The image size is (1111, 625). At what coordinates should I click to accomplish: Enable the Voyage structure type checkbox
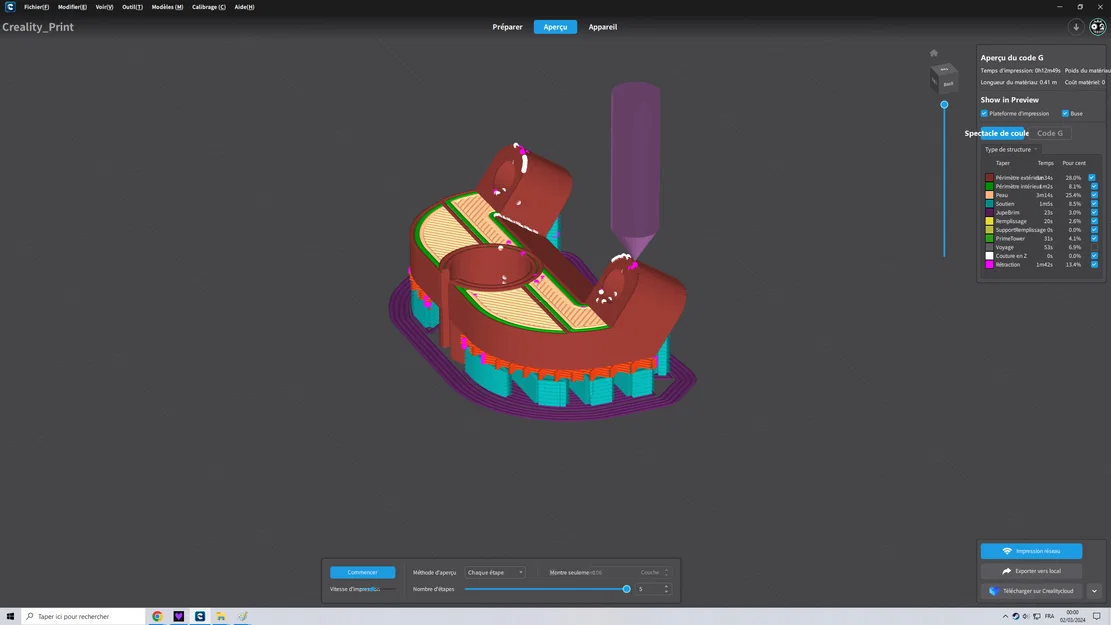coord(1094,247)
